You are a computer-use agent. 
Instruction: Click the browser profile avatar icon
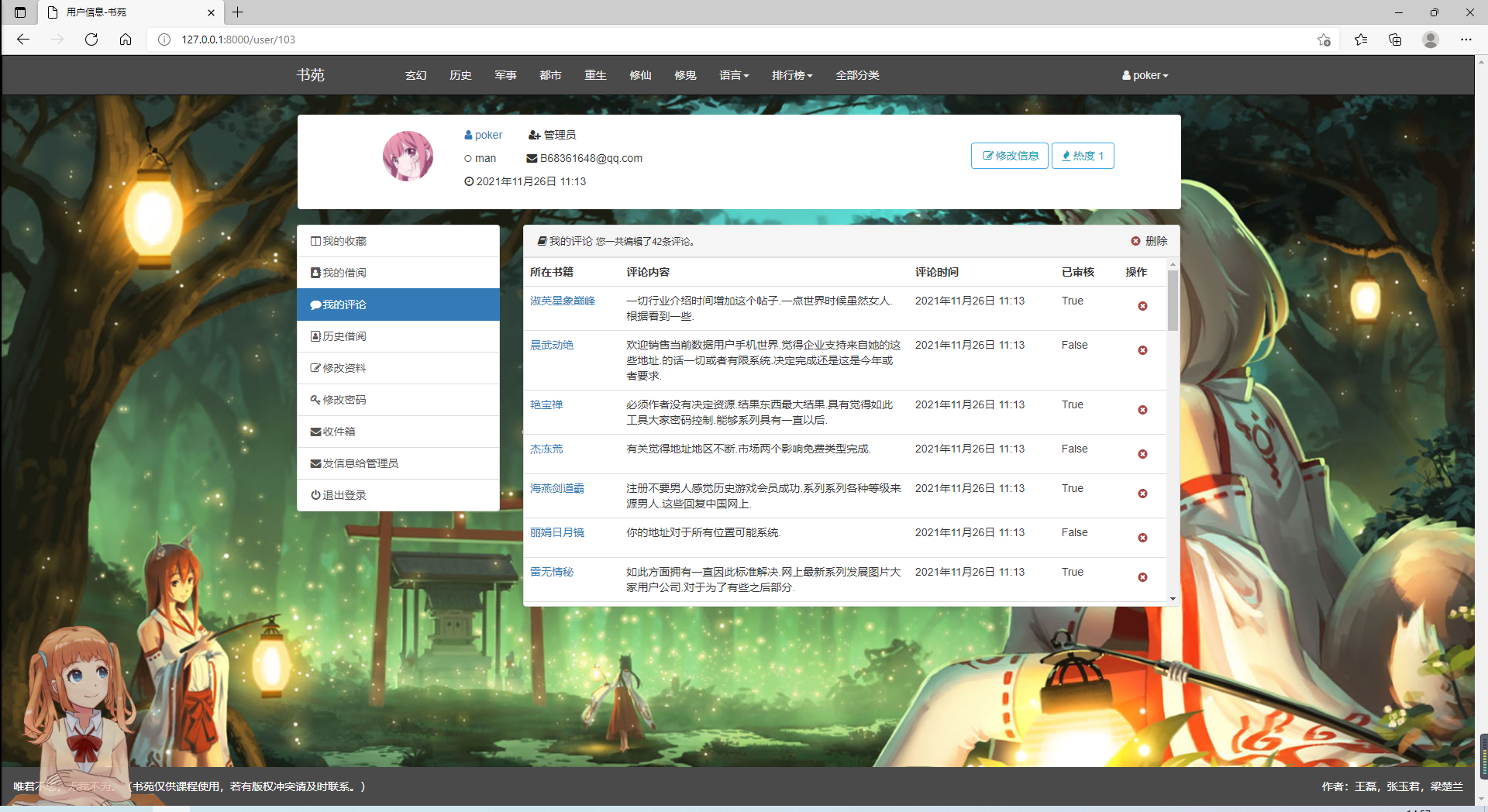point(1431,40)
